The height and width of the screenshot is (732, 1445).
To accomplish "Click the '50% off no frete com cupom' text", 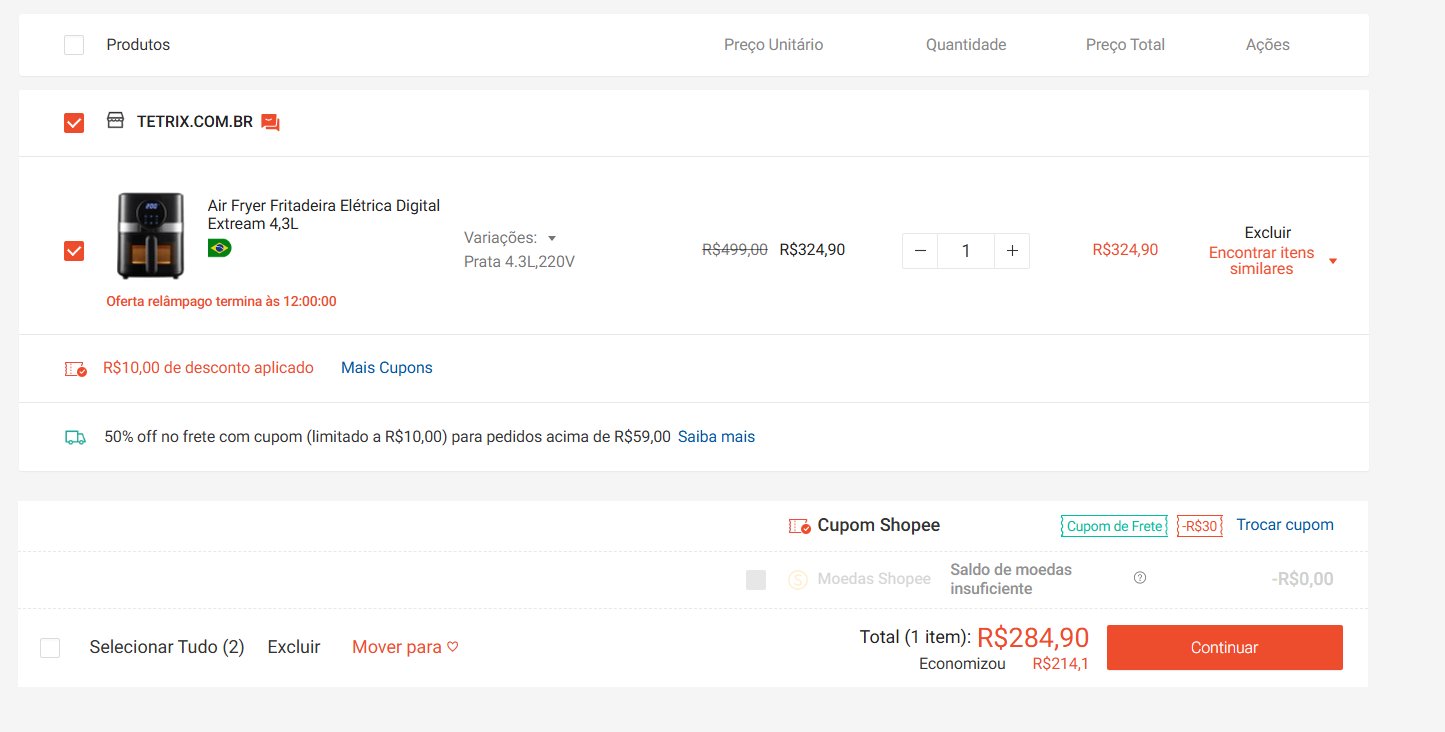I will 388,437.
